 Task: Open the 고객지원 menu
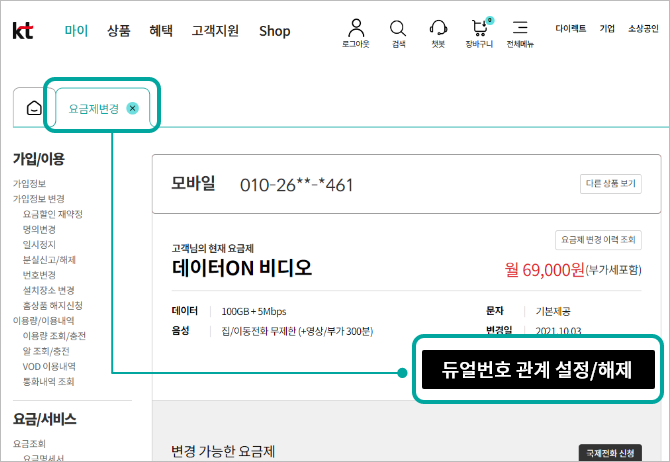point(215,30)
